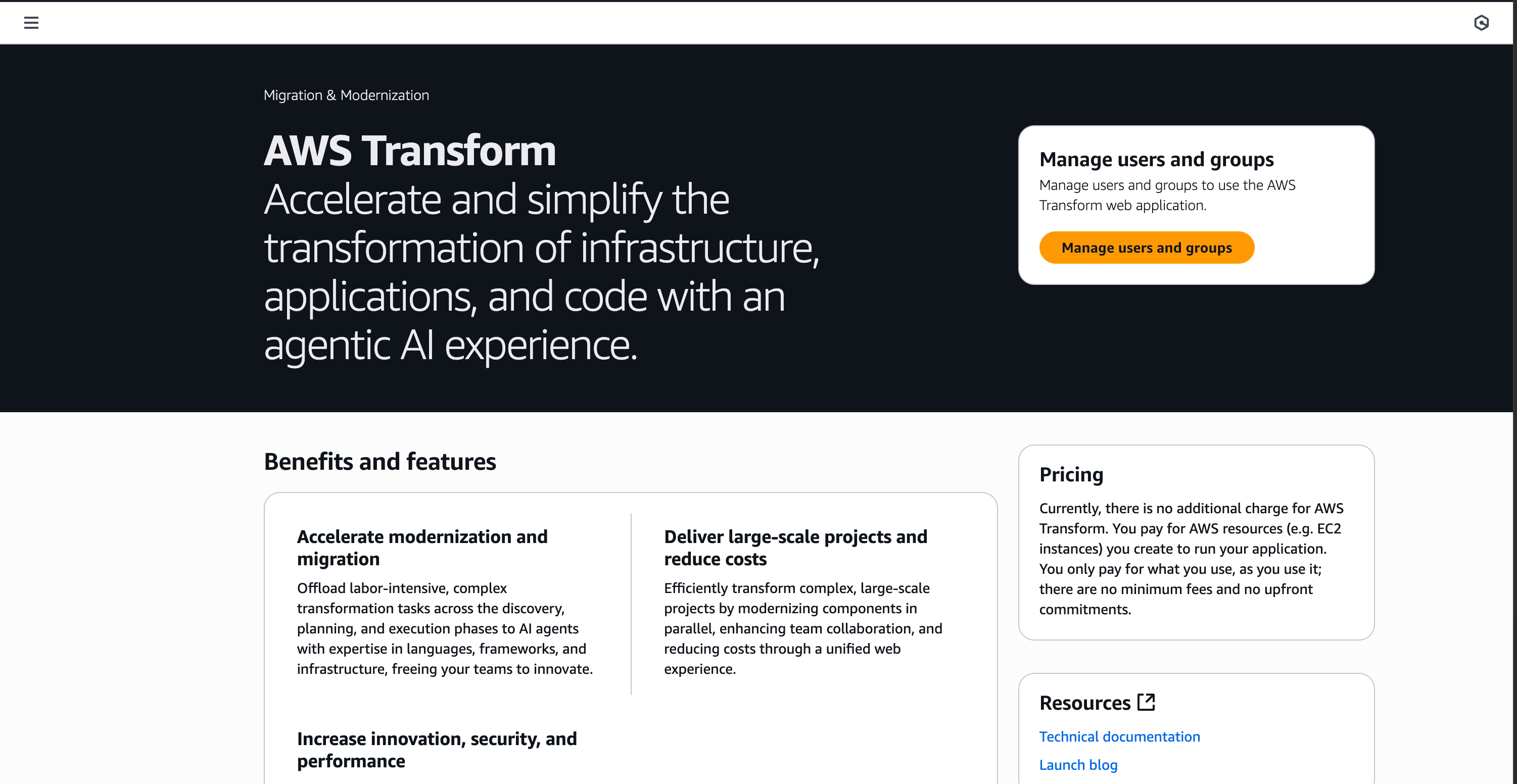Click the Manage users and groups card title
The image size is (1517, 784).
click(1156, 160)
